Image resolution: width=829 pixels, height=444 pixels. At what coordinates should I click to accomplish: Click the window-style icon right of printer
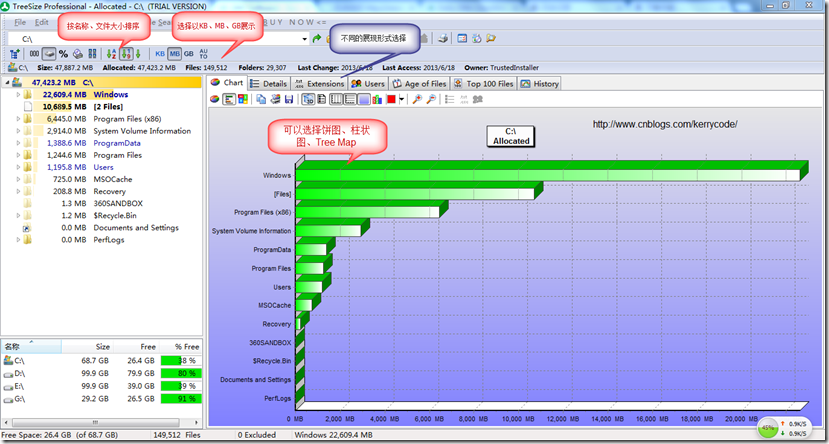click(462, 38)
